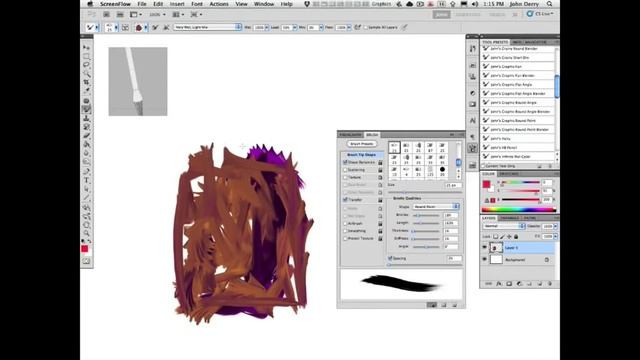The image size is (640, 360).
Task: Select Layer 1 in Layers panel
Action: (520, 247)
